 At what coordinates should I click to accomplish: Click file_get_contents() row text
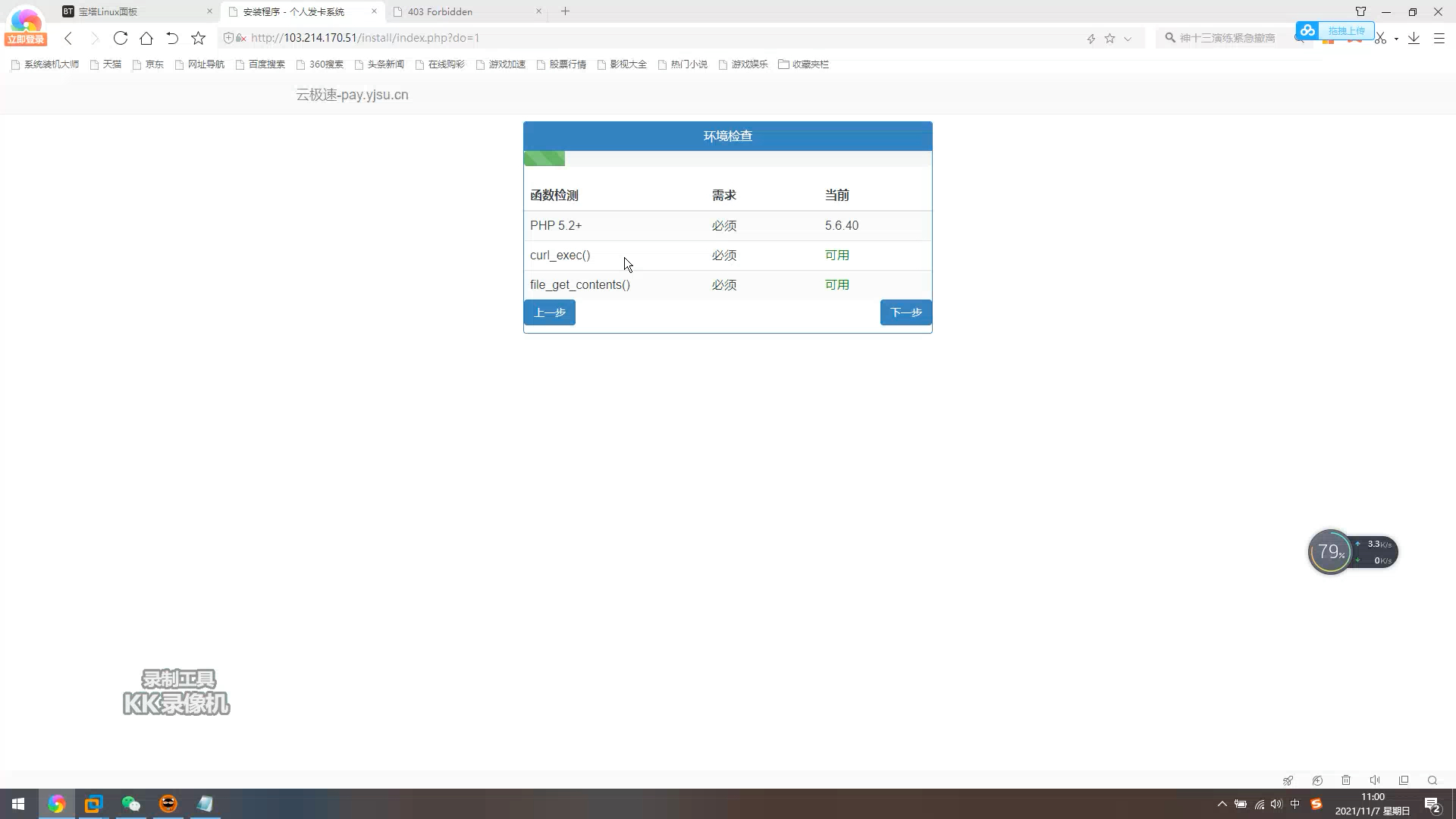tap(580, 284)
